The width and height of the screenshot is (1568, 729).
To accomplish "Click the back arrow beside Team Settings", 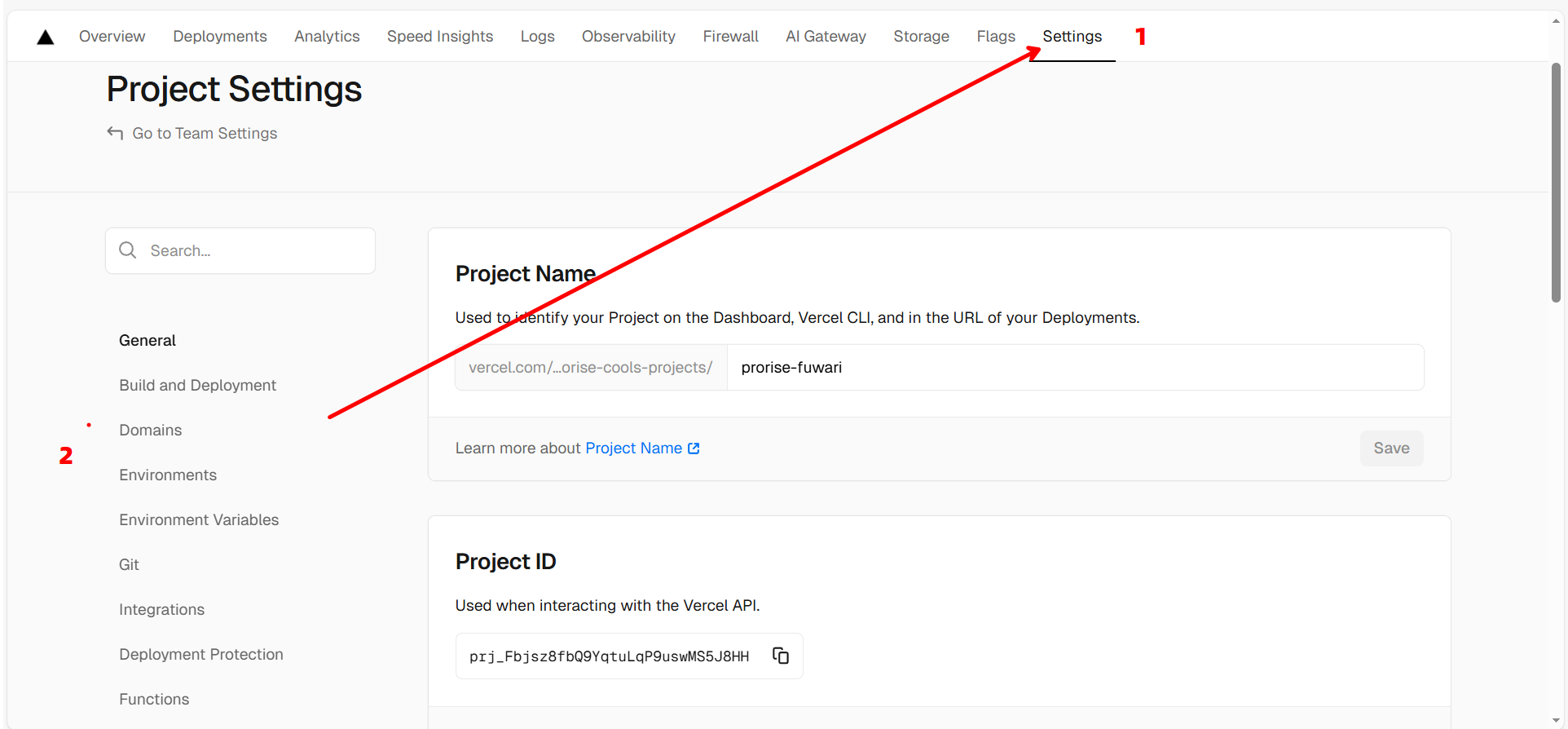I will coord(115,133).
